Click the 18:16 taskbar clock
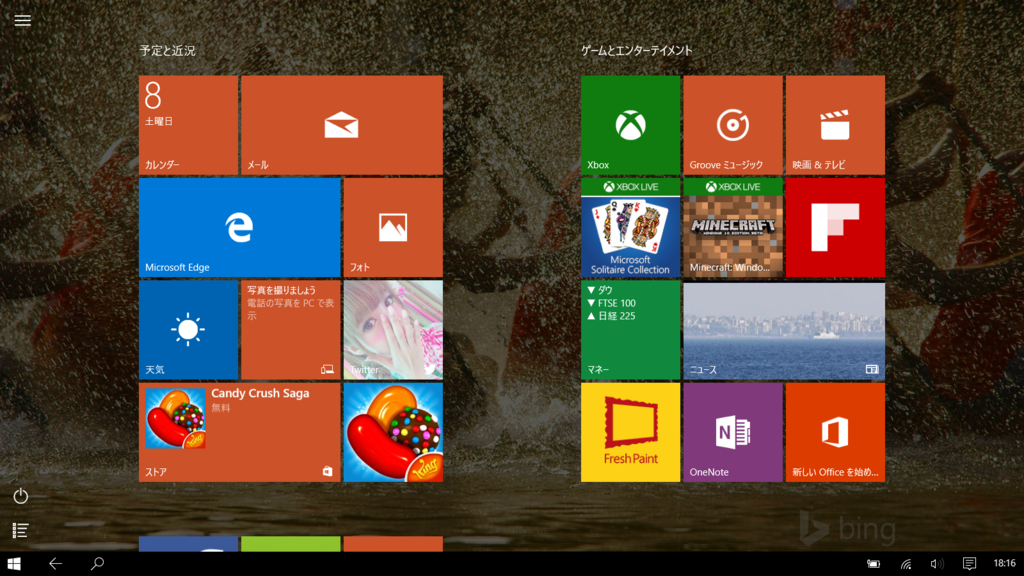Image resolution: width=1024 pixels, height=576 pixels. pyautogui.click(x=1004, y=563)
